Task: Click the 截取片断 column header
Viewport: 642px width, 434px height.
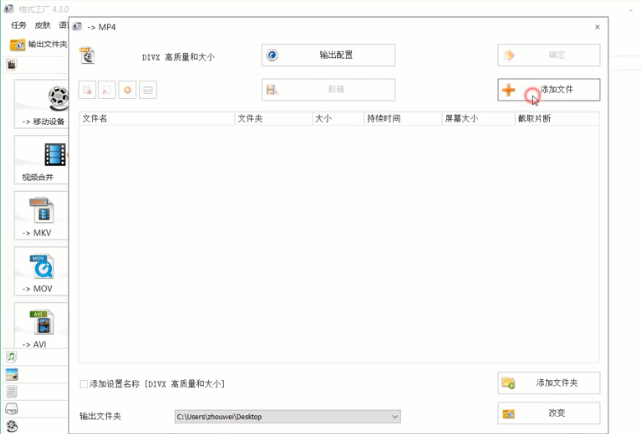Action: point(557,119)
